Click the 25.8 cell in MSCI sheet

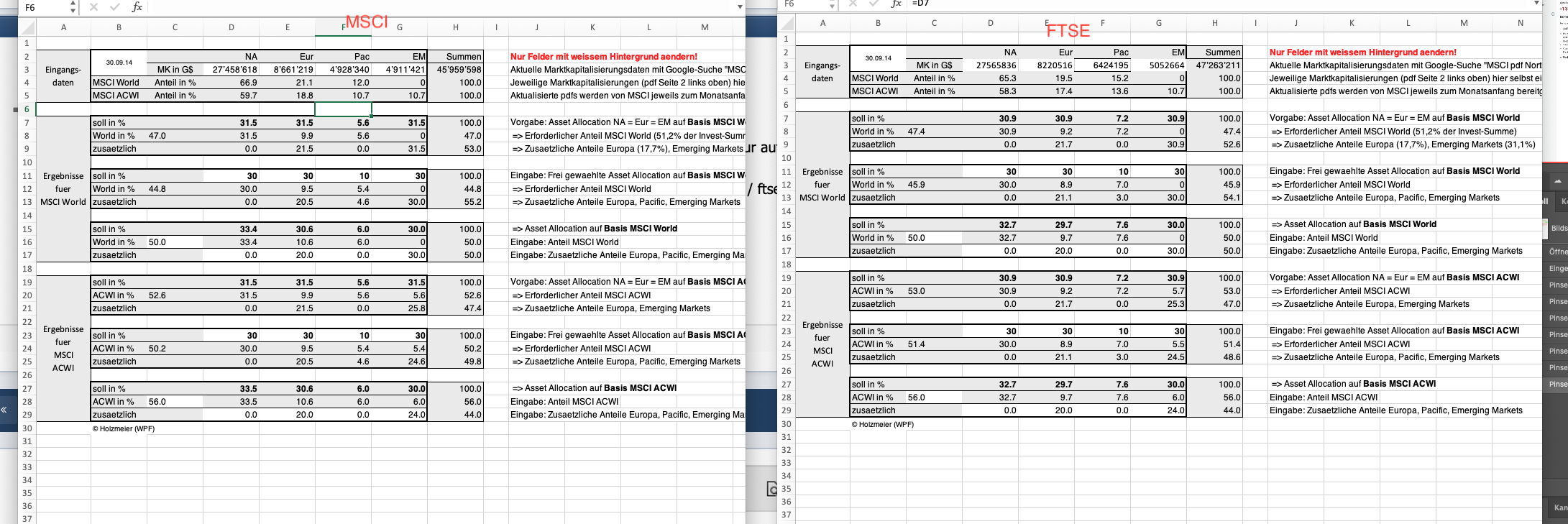[x=399, y=308]
